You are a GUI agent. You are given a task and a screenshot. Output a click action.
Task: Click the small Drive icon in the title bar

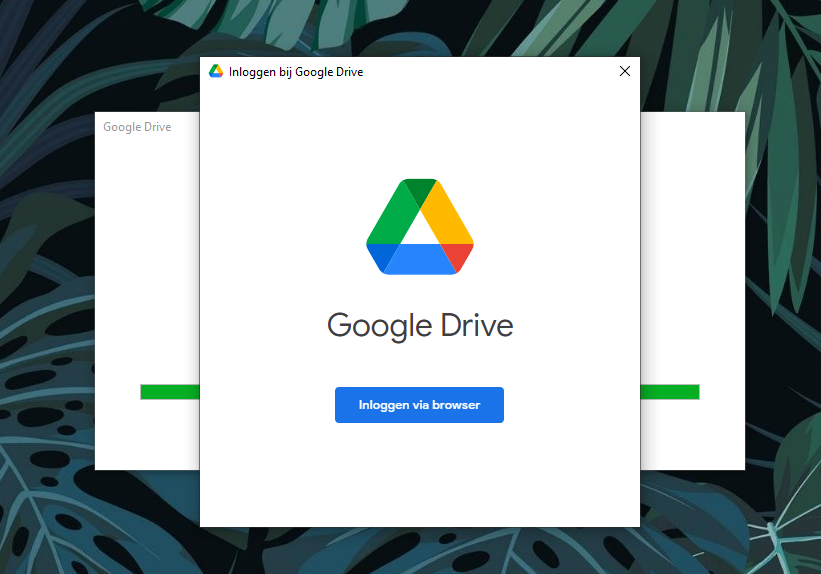[x=216, y=71]
